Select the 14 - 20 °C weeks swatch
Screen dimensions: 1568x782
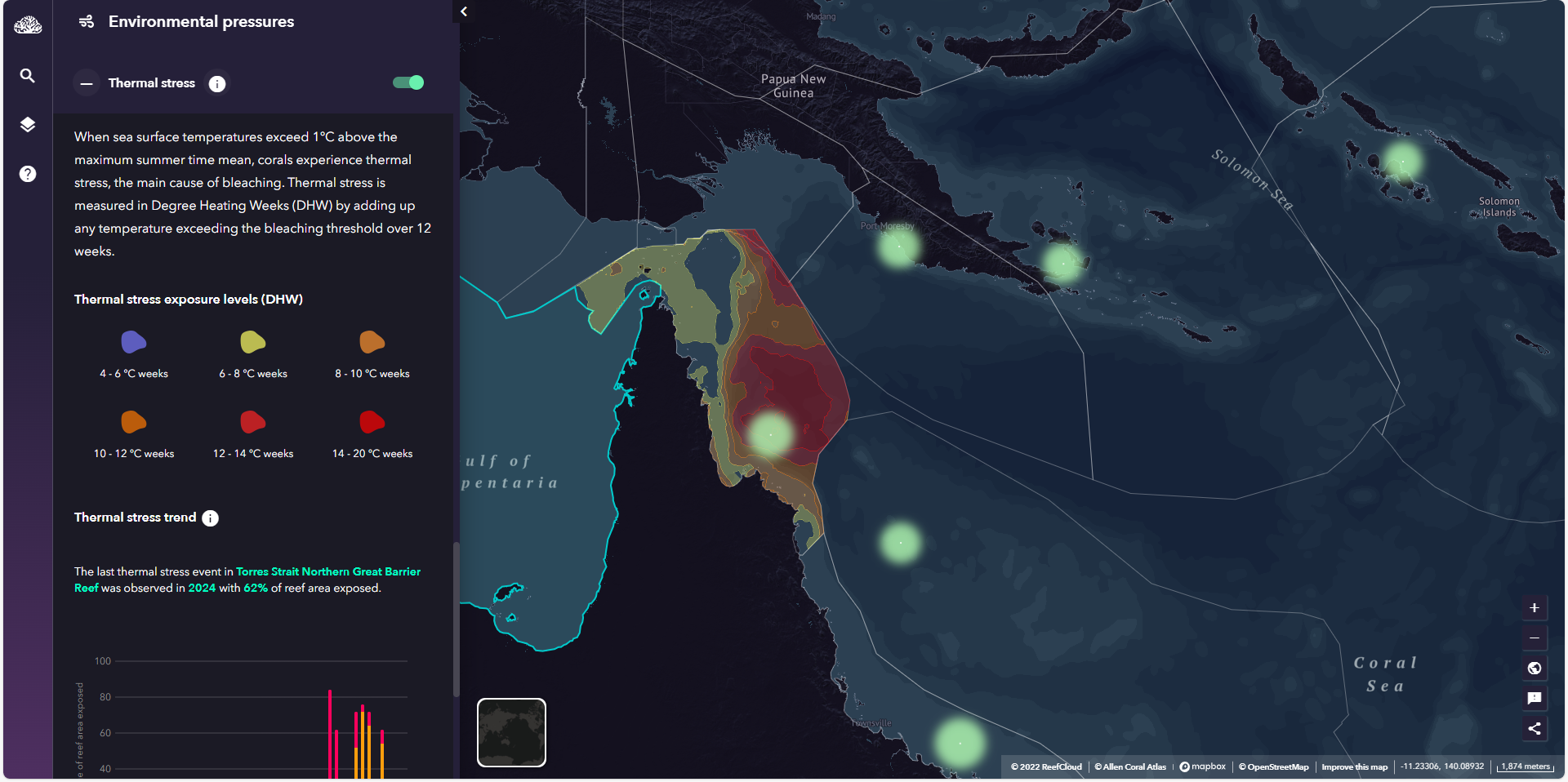[372, 422]
